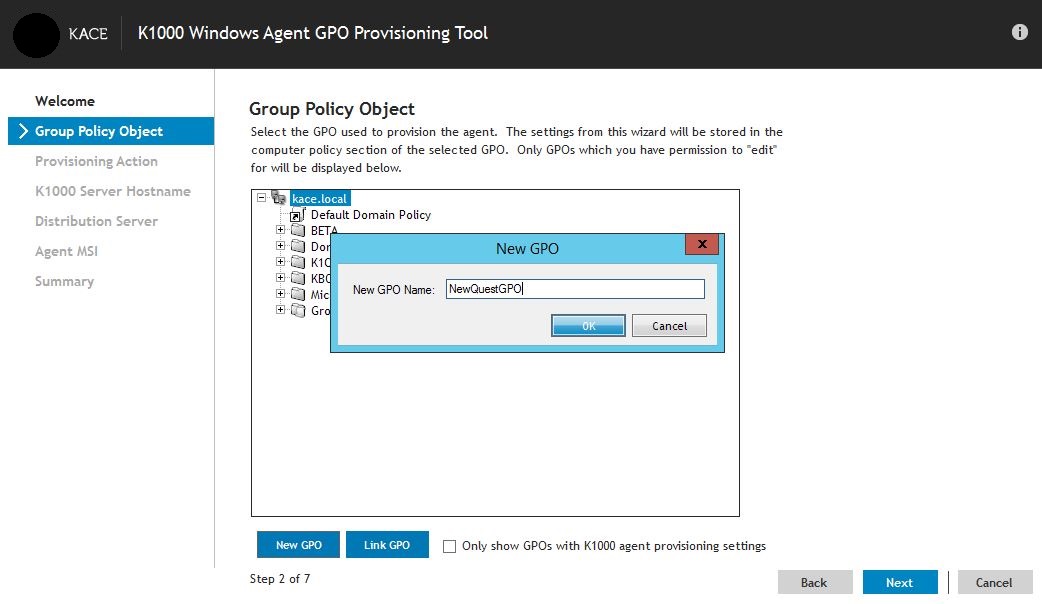Open the info icon in the header

[1019, 31]
